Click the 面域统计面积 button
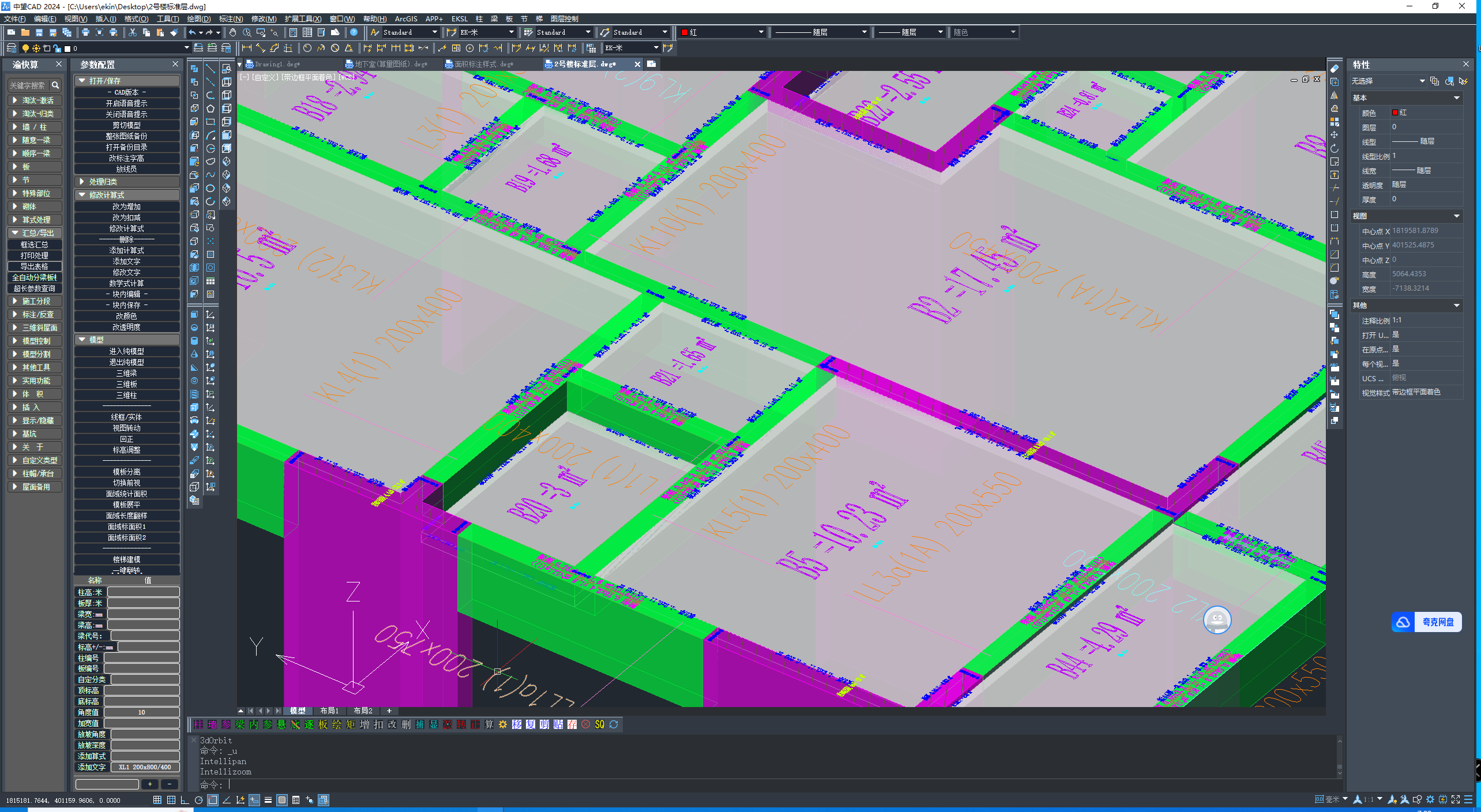 127,494
